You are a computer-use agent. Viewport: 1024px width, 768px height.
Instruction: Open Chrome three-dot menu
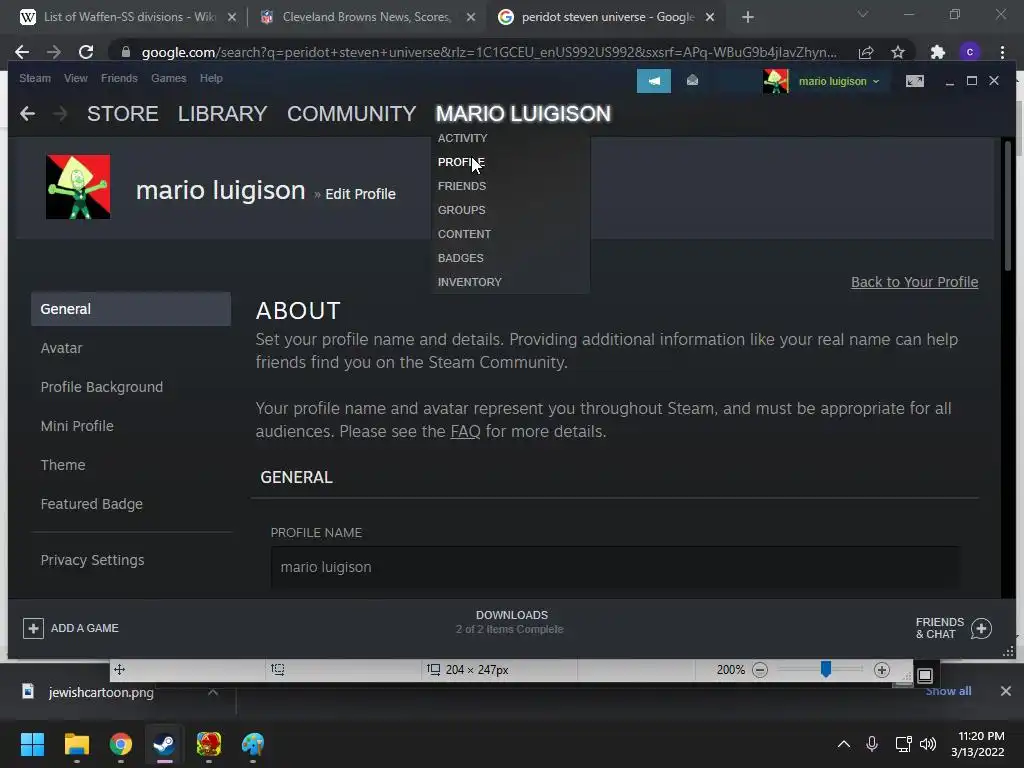pyautogui.click(x=1002, y=52)
